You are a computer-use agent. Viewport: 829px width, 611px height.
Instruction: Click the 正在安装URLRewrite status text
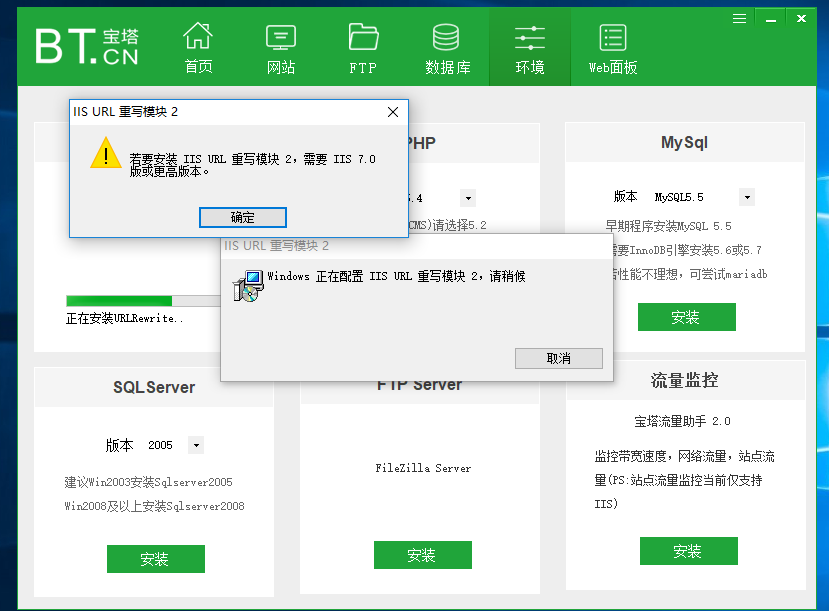click(x=124, y=318)
